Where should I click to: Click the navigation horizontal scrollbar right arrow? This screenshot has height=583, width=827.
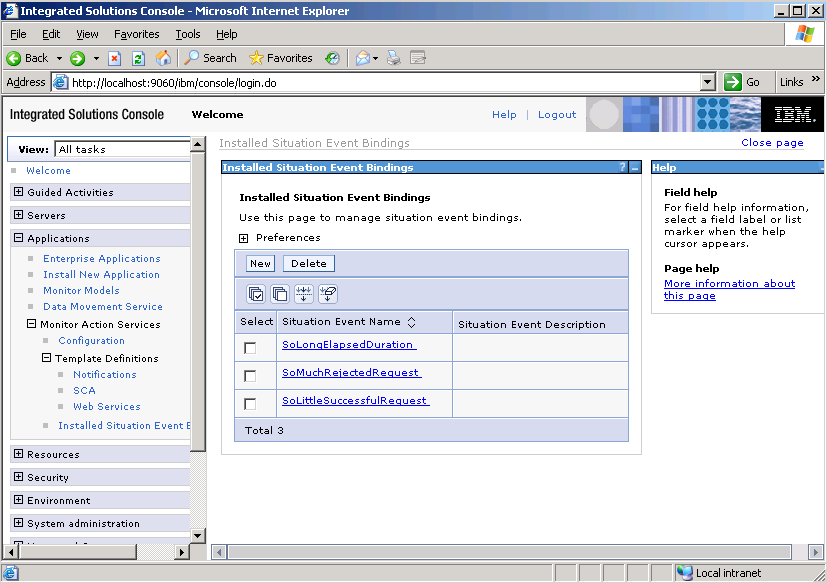[x=182, y=552]
